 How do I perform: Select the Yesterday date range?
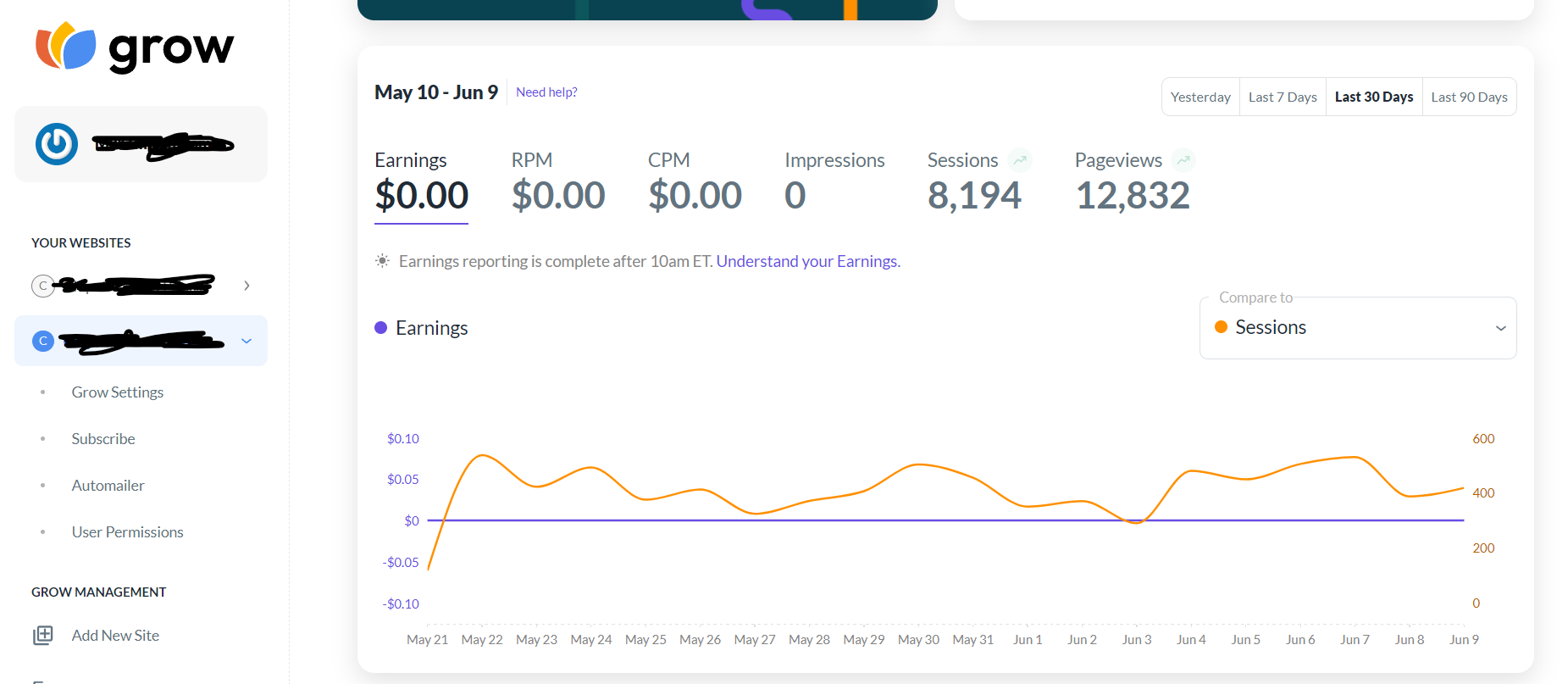(1200, 97)
